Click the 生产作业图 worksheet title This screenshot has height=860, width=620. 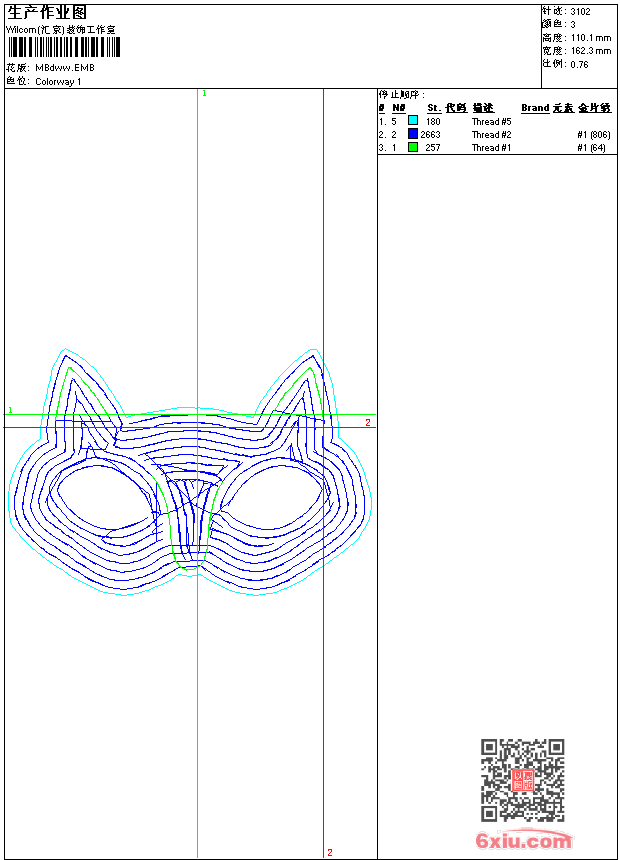tap(47, 13)
